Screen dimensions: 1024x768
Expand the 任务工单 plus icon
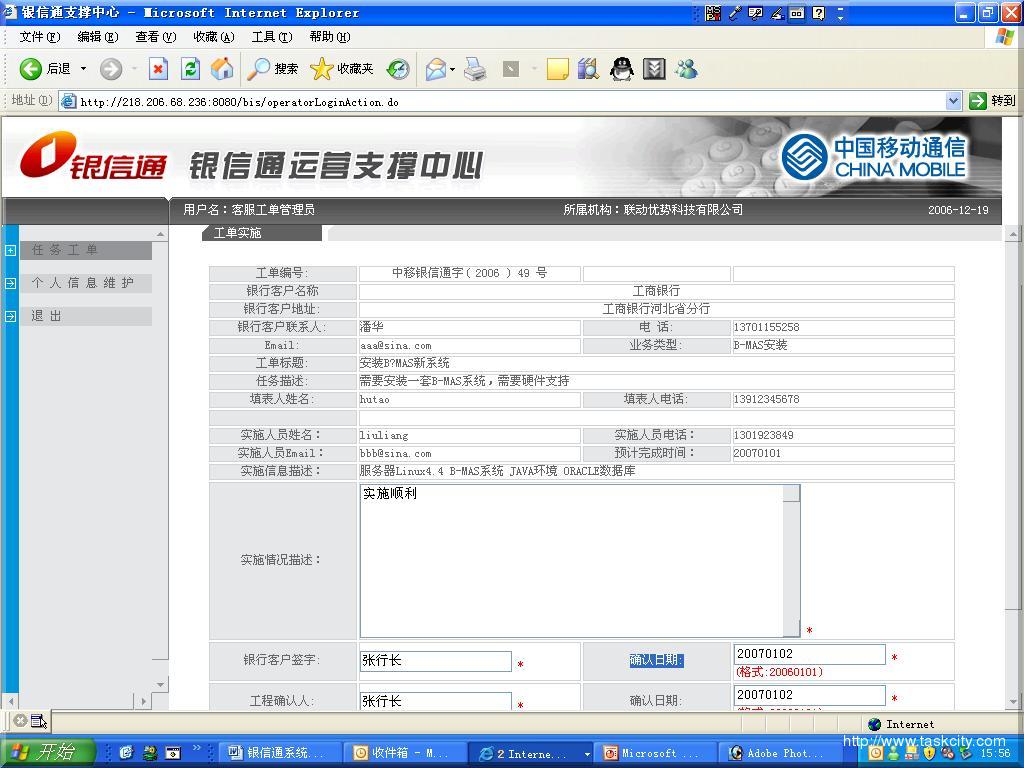(x=10, y=250)
